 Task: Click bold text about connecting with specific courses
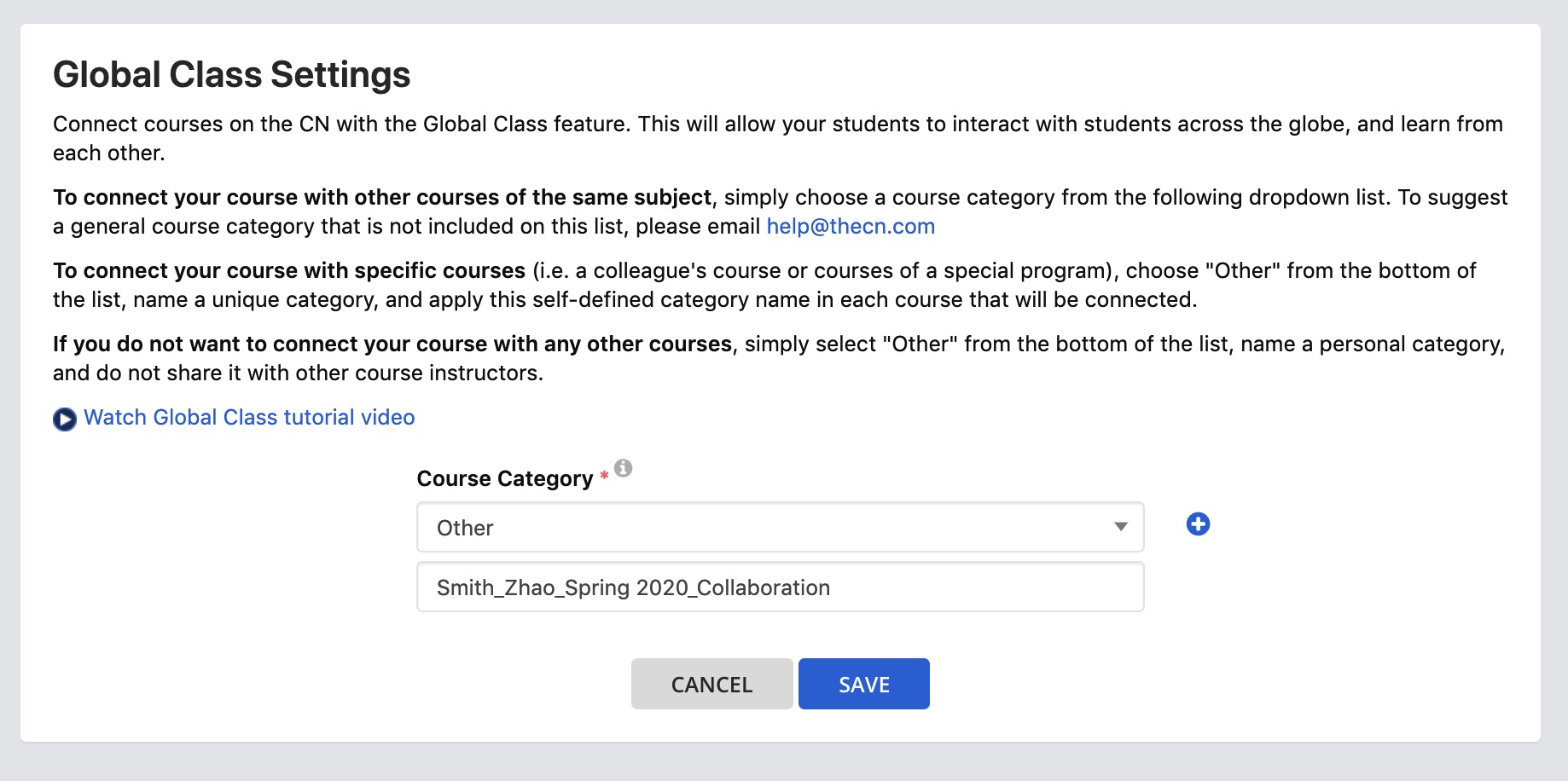[x=289, y=270]
